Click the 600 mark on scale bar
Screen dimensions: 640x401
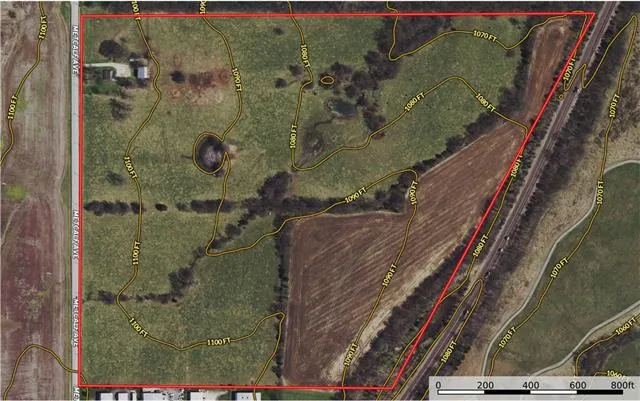pyautogui.click(x=576, y=385)
